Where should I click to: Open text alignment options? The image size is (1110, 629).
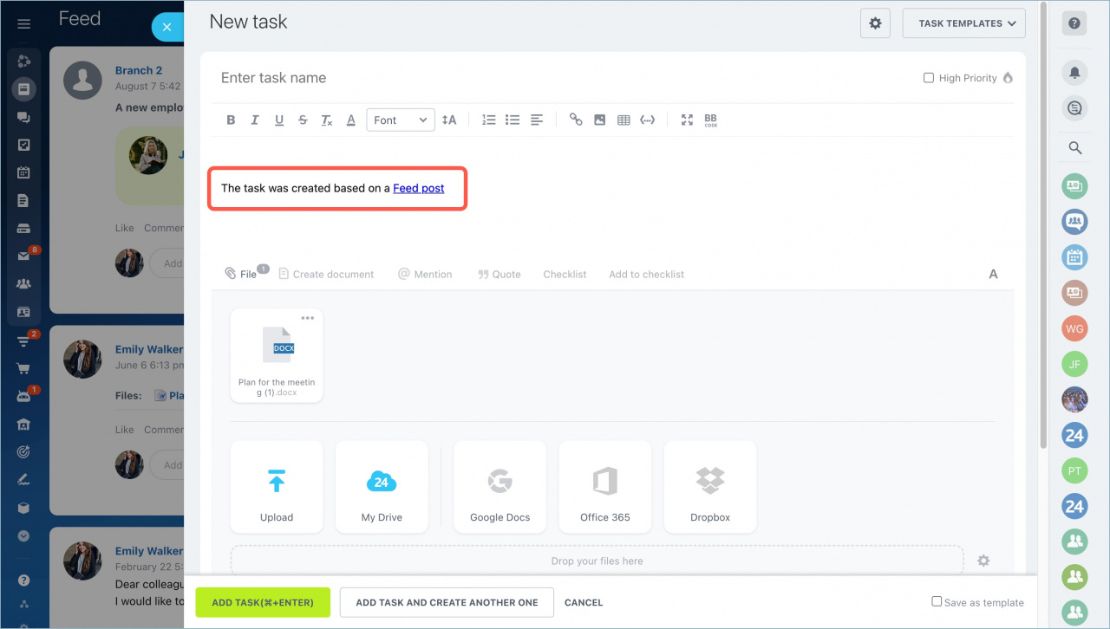537,120
